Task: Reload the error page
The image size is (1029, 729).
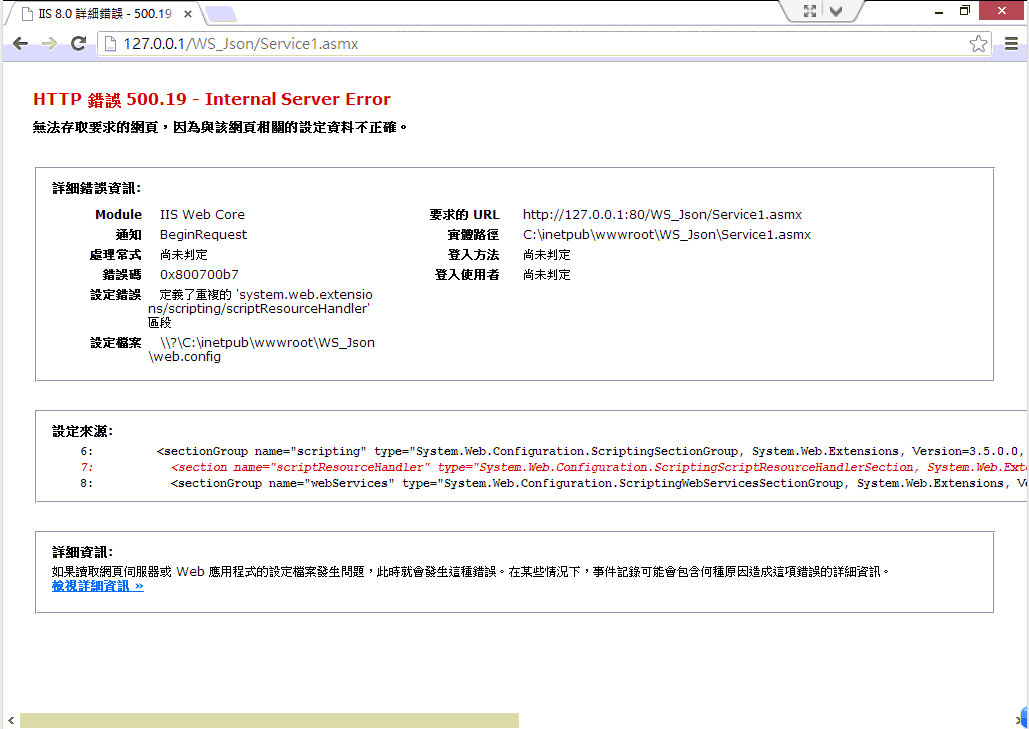Action: click(x=78, y=44)
